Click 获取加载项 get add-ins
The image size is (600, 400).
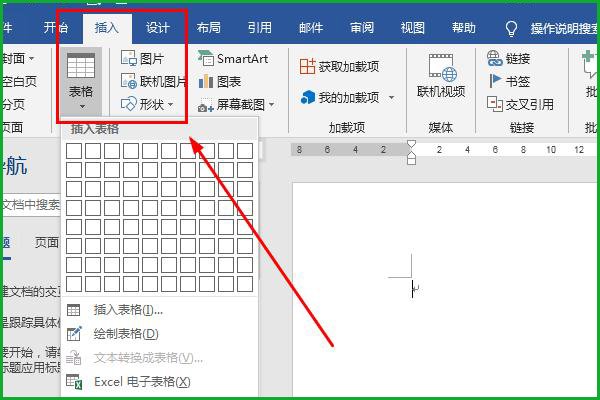[339, 67]
